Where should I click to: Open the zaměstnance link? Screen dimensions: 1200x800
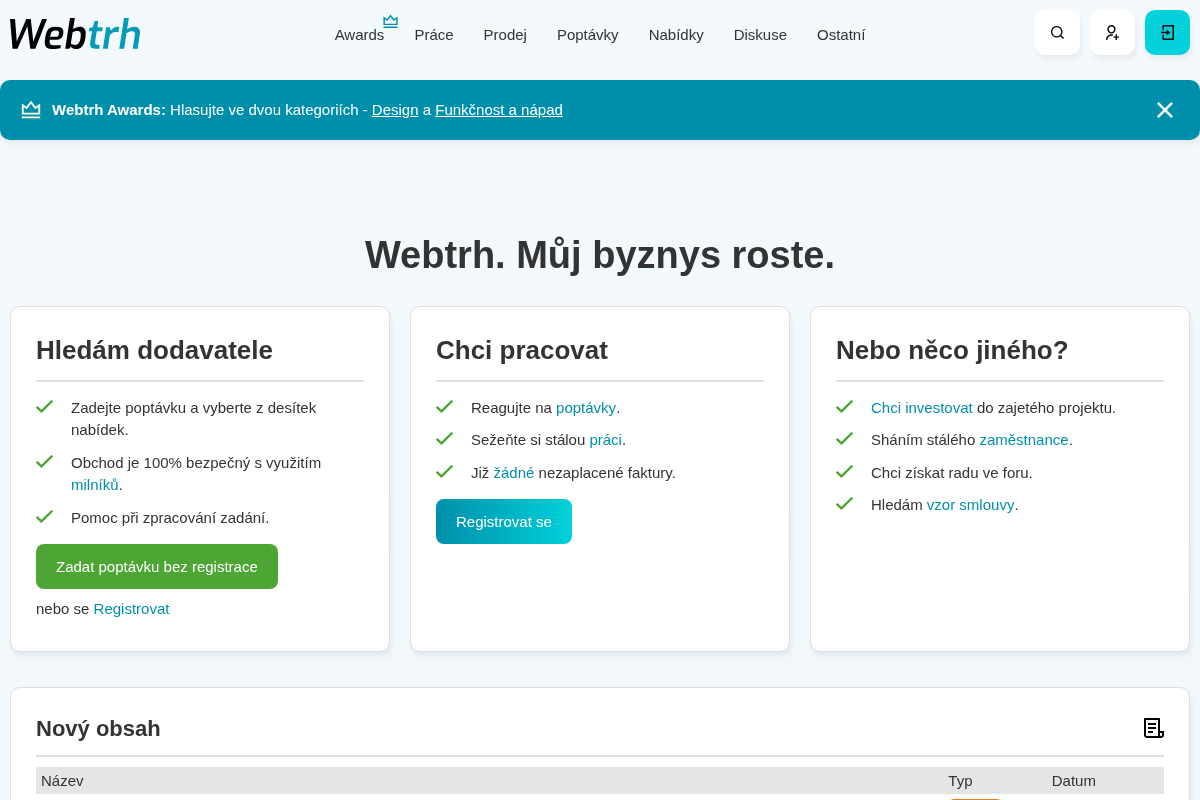click(x=1024, y=439)
